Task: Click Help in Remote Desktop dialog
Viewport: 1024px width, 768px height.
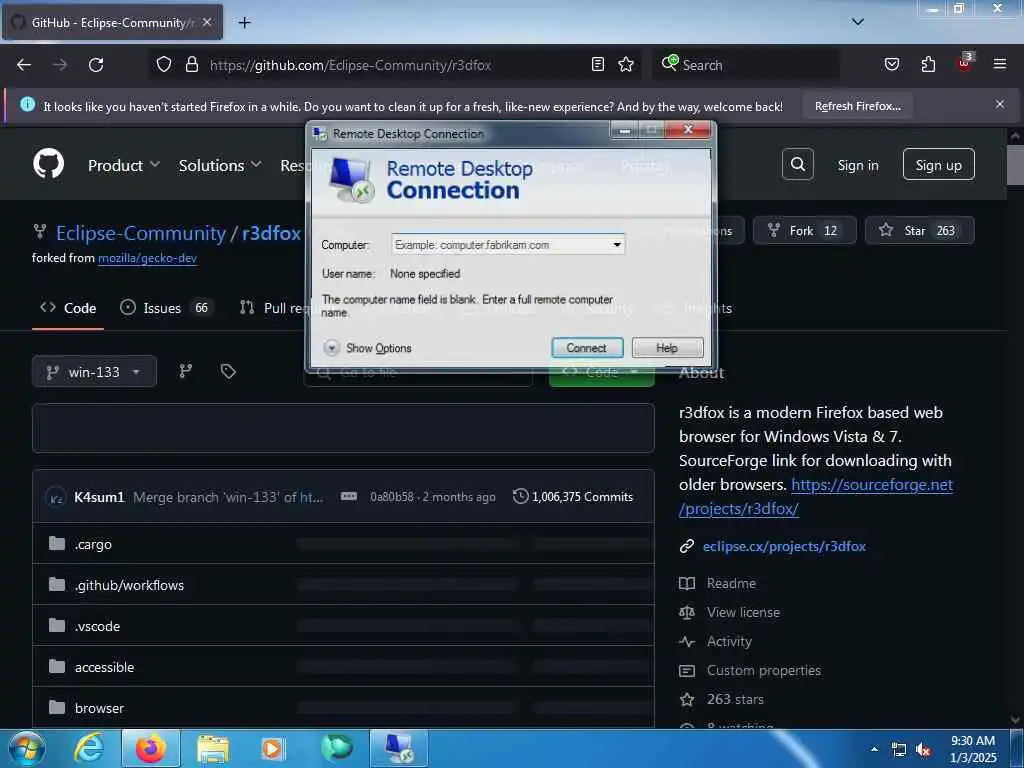Action: tap(667, 348)
